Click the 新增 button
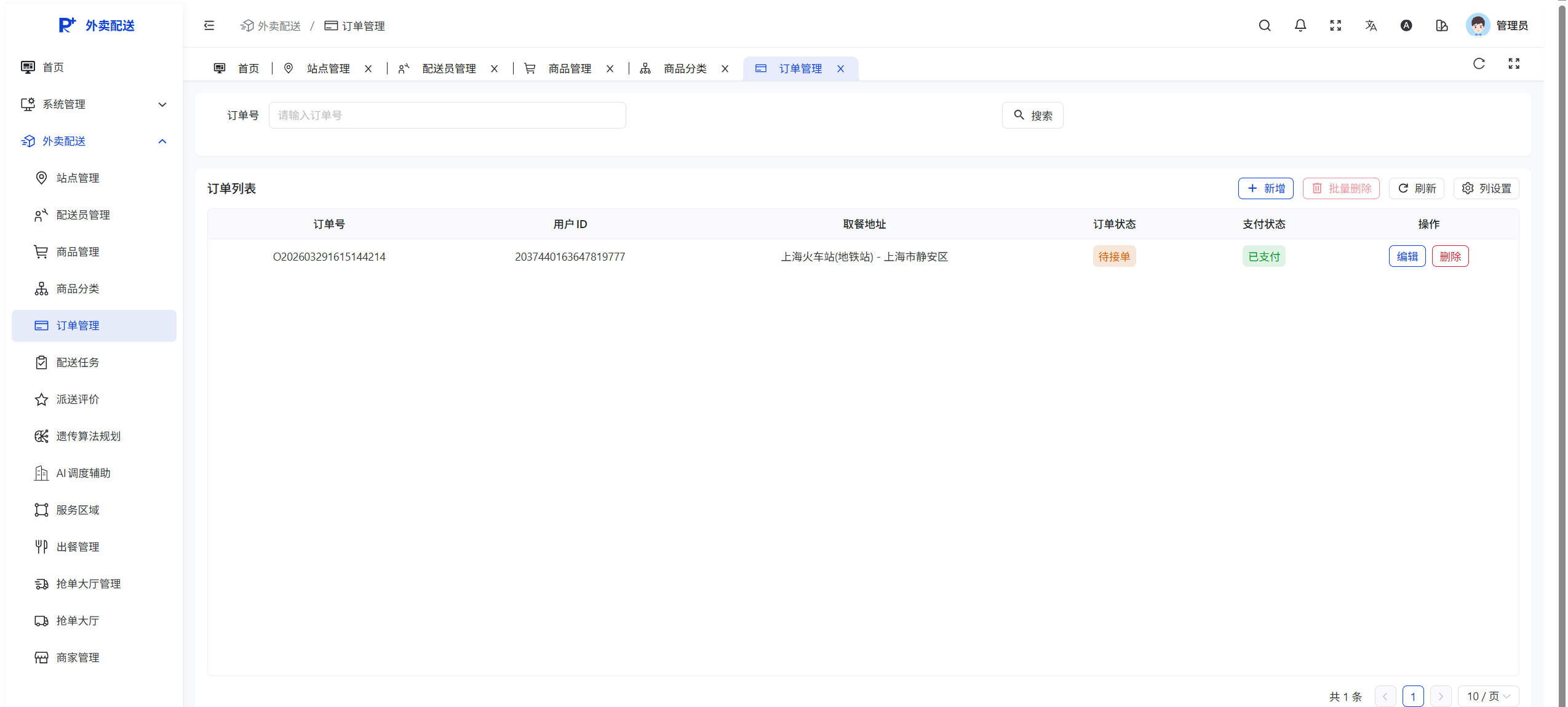The image size is (1568, 707). 1265,188
